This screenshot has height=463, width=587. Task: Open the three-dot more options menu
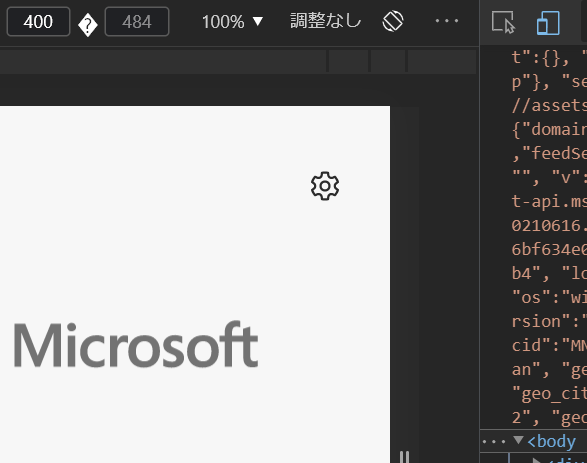click(x=447, y=21)
